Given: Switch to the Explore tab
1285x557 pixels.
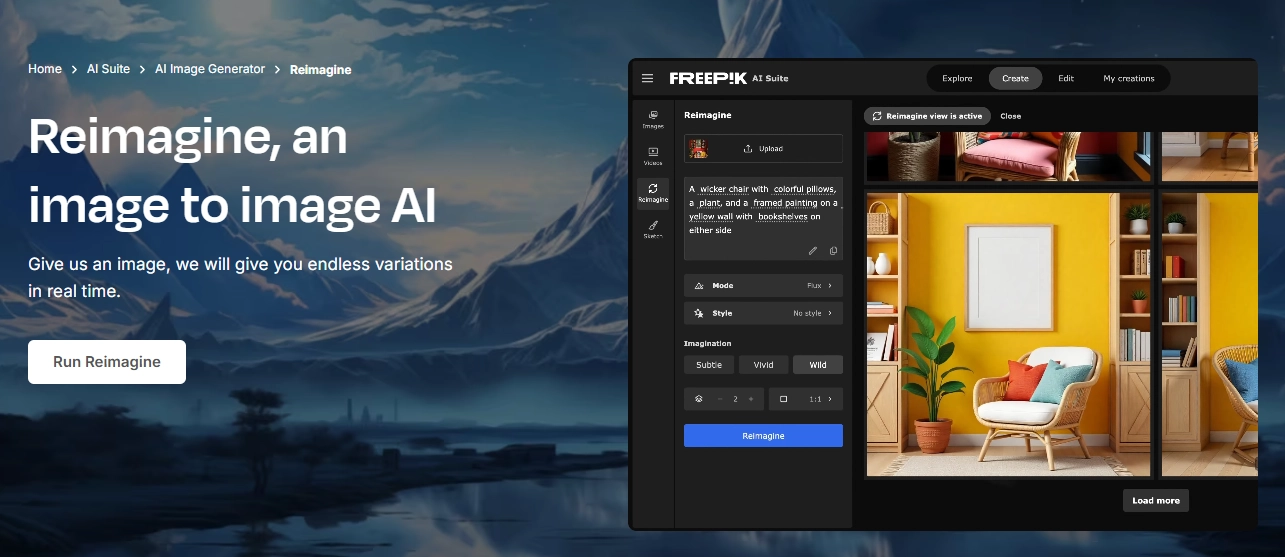Looking at the screenshot, I should 957,78.
